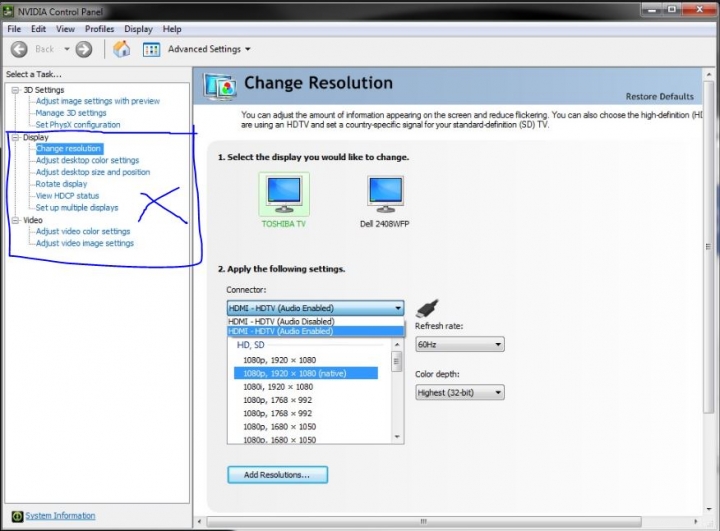Image resolution: width=720 pixels, height=531 pixels.
Task: Open the Connector dropdown
Action: (315, 308)
